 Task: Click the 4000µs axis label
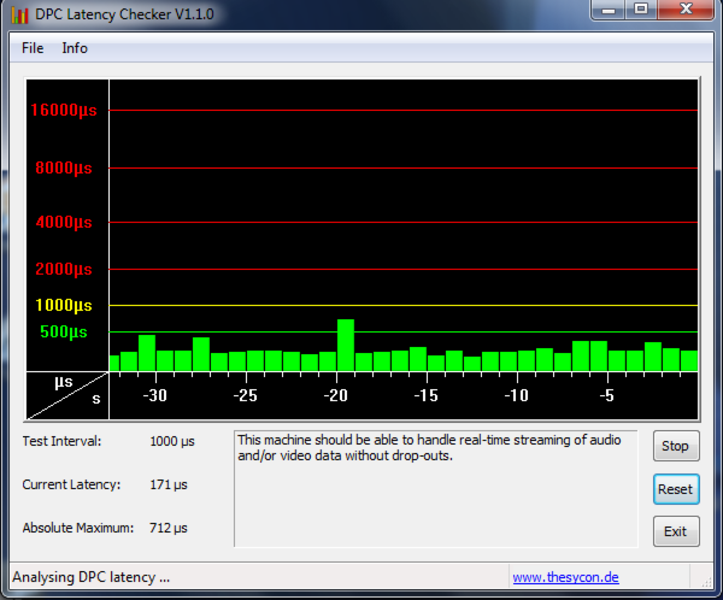[64, 222]
